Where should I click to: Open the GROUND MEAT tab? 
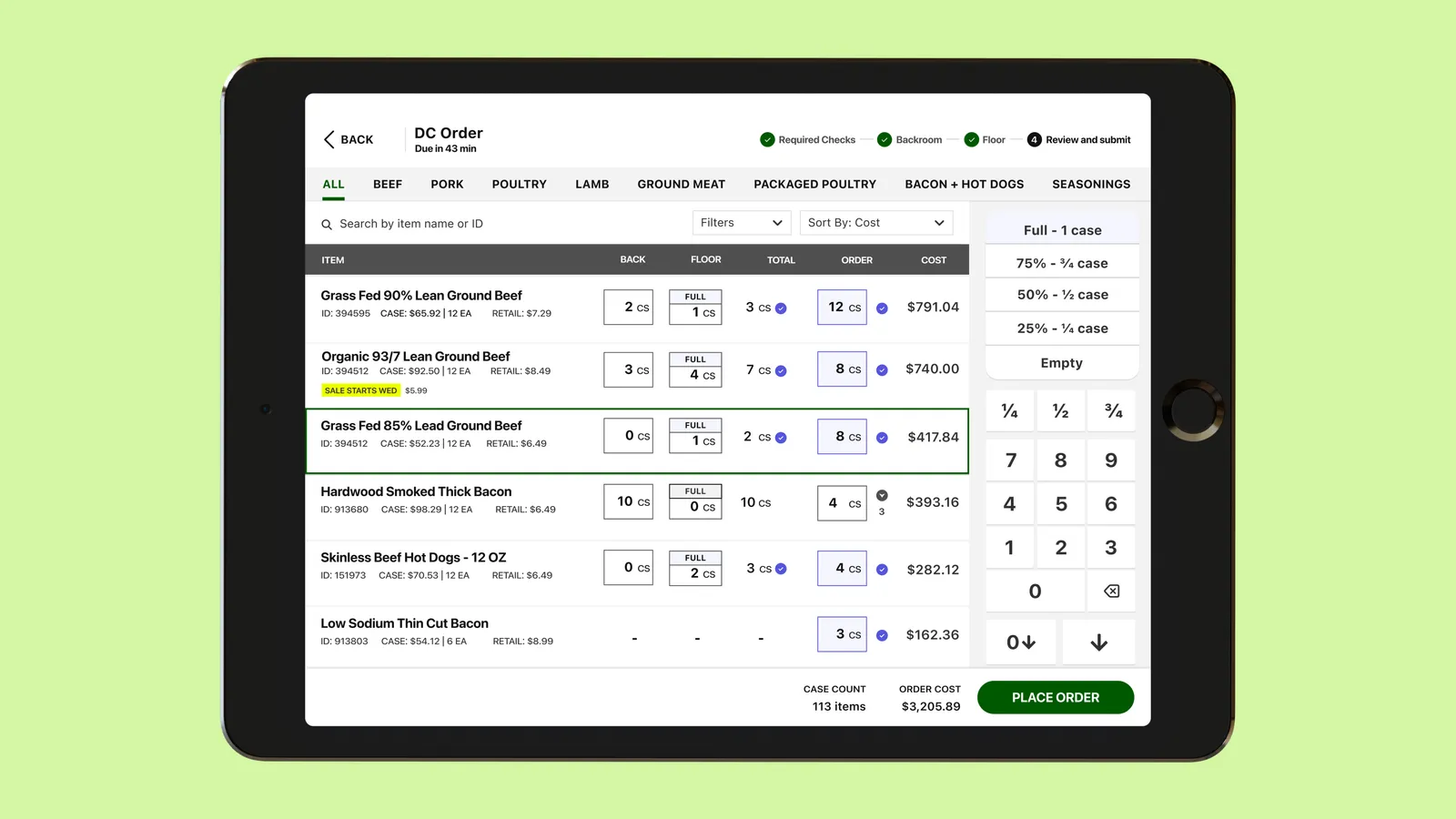682,184
